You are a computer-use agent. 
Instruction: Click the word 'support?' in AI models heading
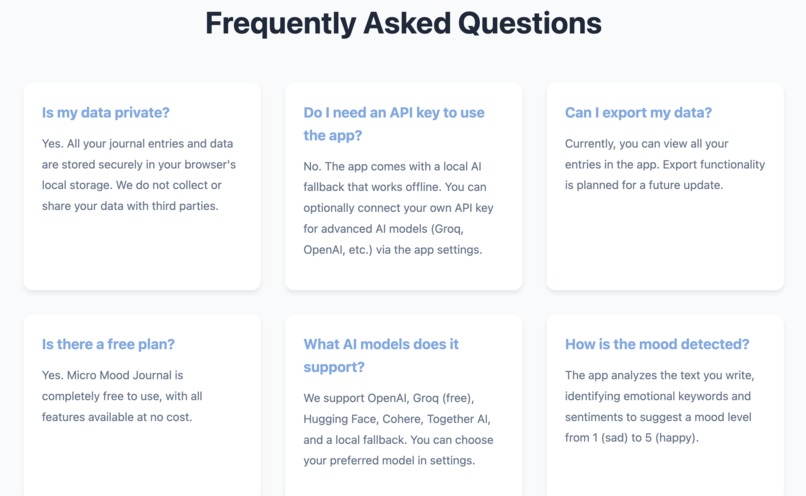(334, 368)
